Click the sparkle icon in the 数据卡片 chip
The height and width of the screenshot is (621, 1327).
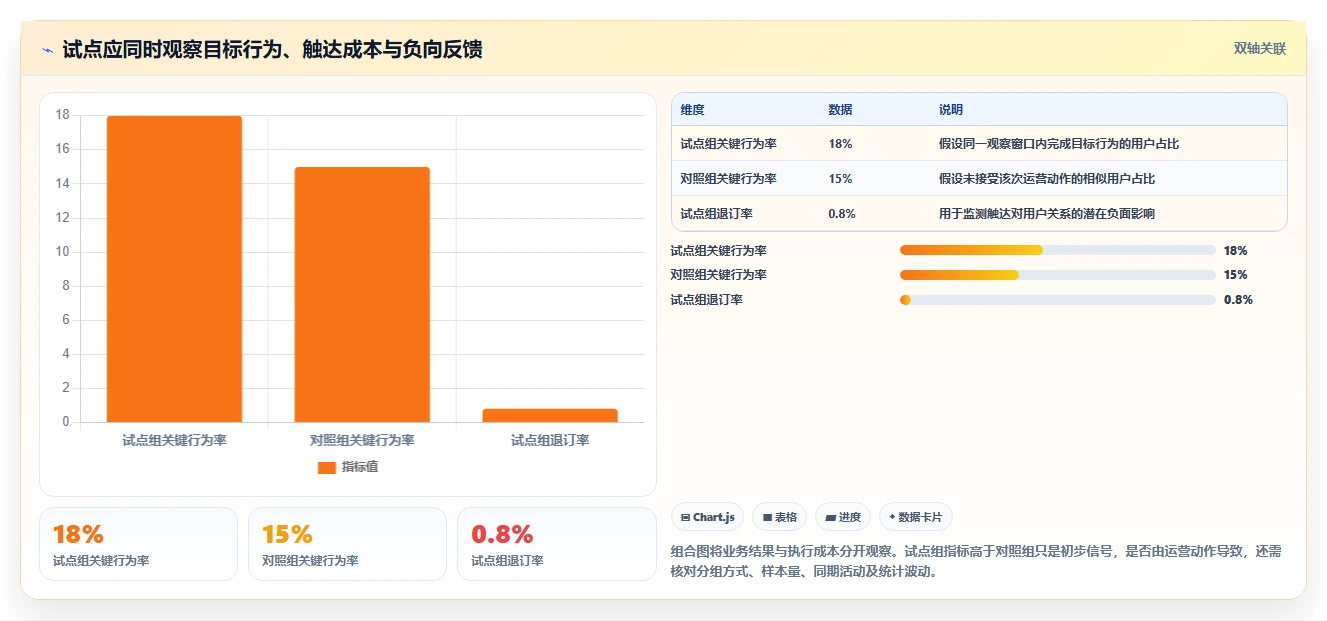click(x=892, y=517)
